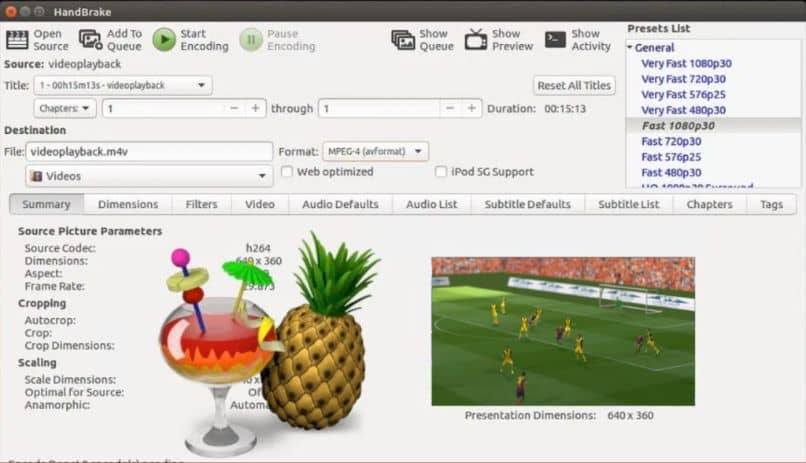Open the Video tab

click(x=260, y=205)
